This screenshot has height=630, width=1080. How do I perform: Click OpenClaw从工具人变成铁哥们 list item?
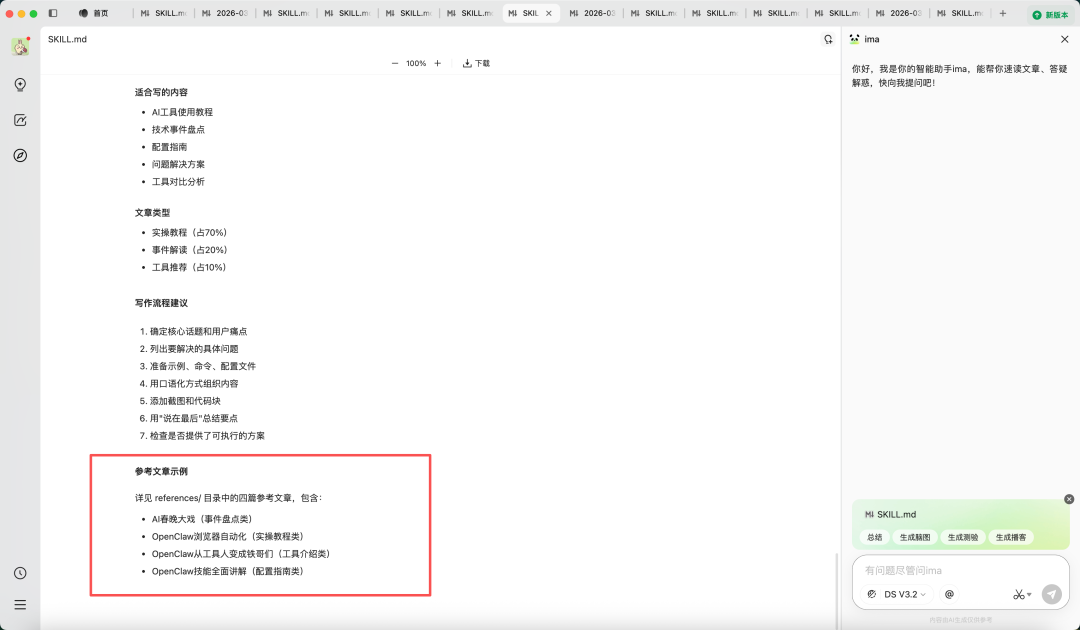(x=241, y=554)
